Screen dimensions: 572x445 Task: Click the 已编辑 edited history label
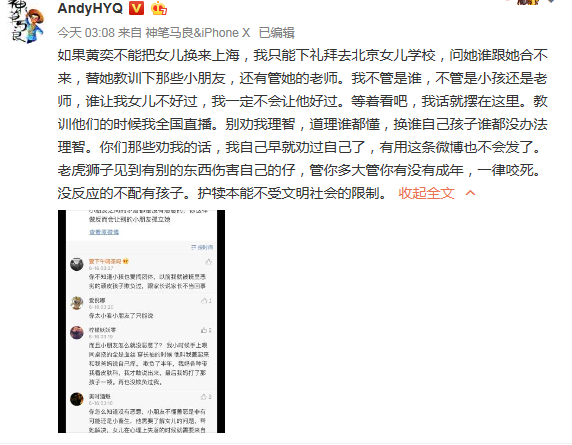coord(277,33)
